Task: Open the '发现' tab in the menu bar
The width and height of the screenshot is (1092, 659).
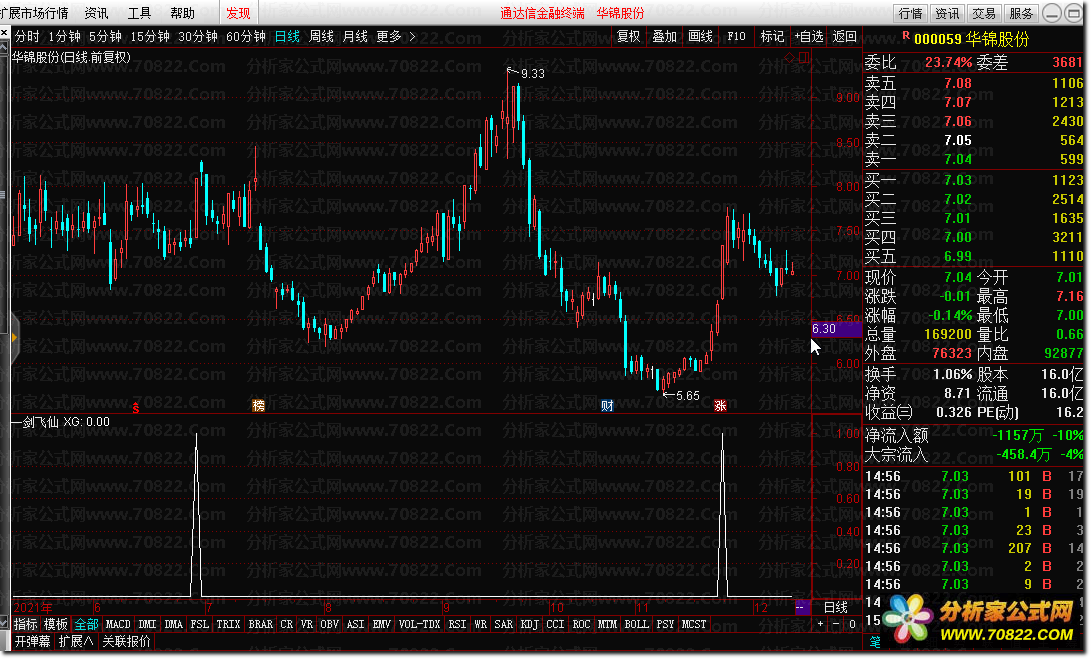Action: point(238,13)
